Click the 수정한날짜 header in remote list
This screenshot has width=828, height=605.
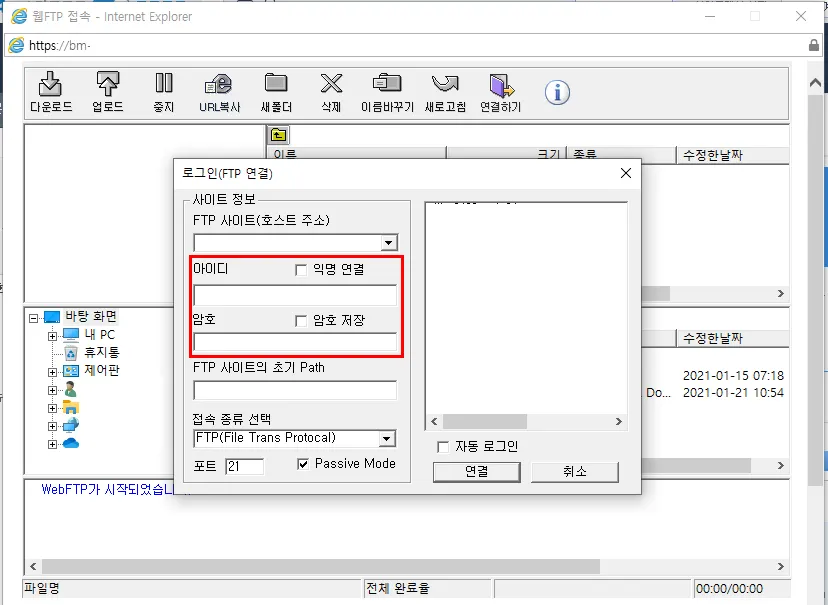tap(733, 155)
